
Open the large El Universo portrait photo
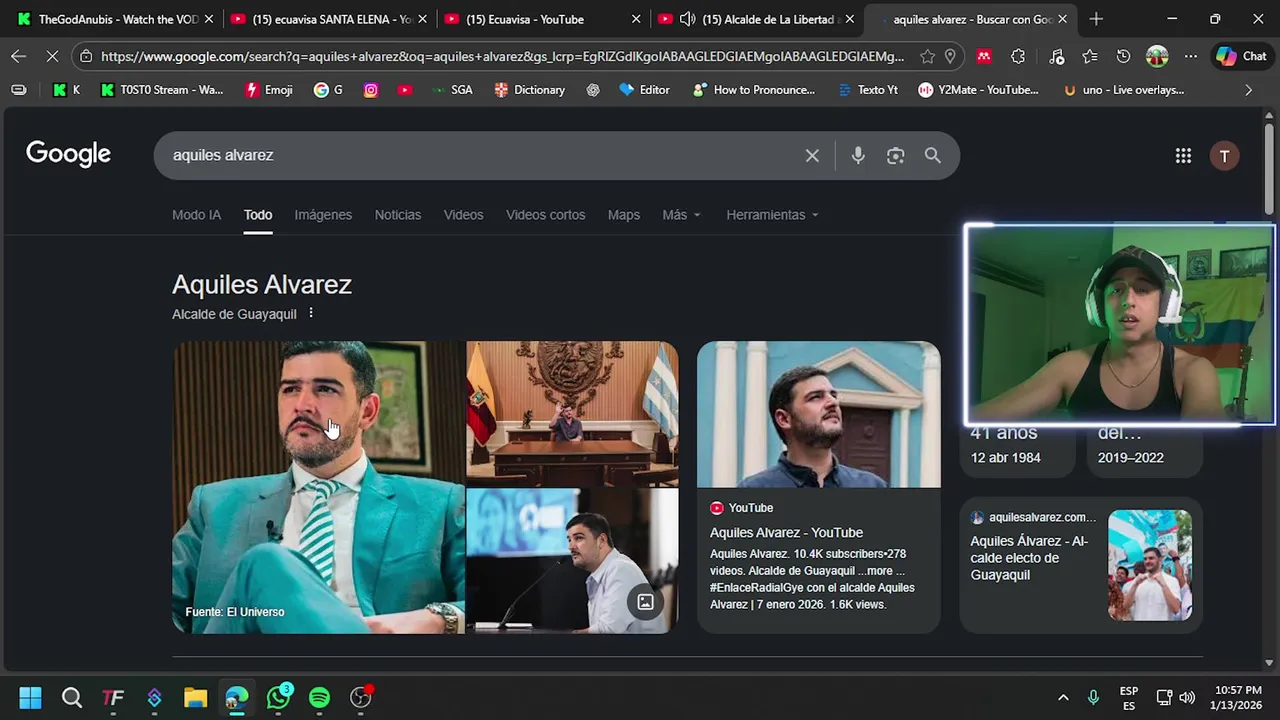click(318, 487)
